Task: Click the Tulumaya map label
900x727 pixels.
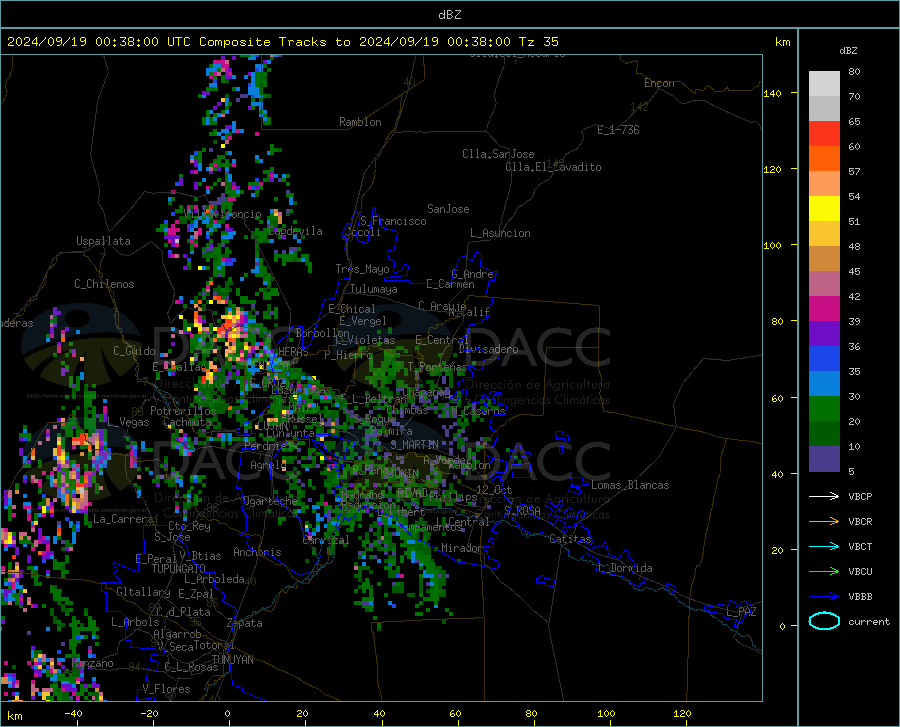Action: 374,289
